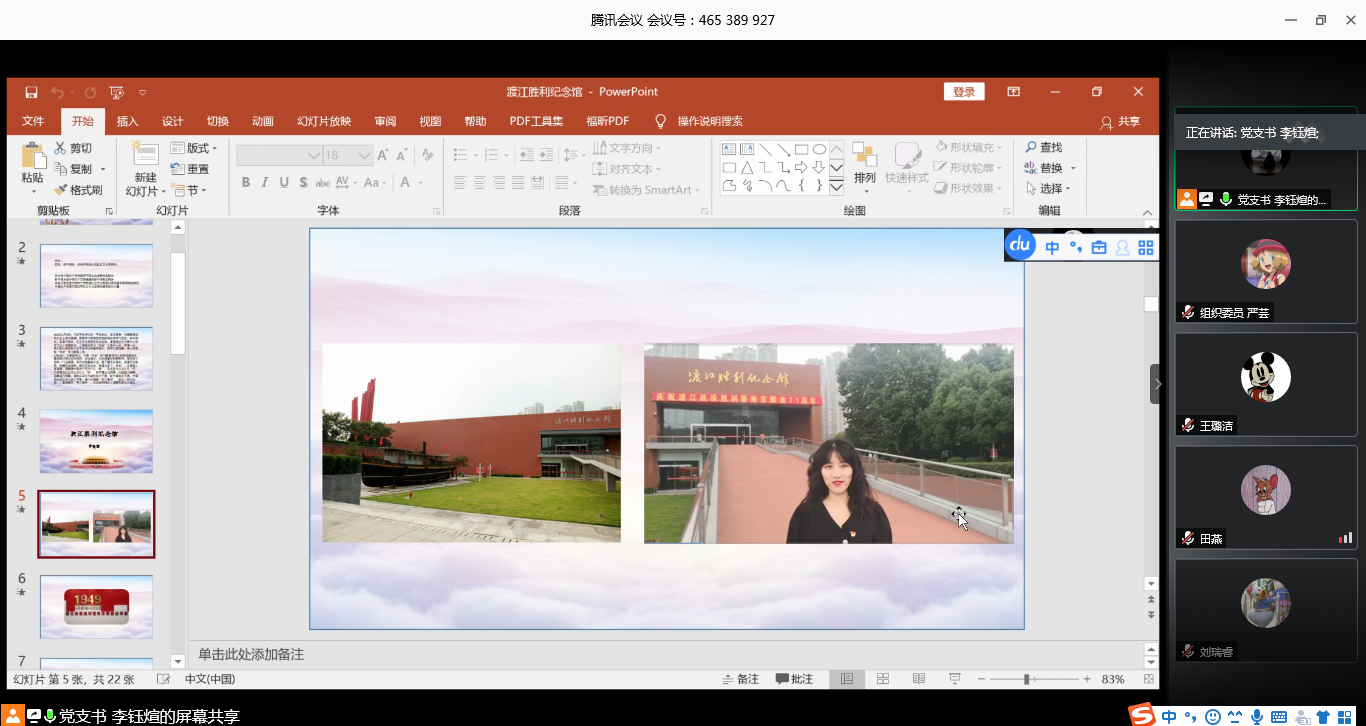Toggle the Notes (备注) pane

(740, 679)
